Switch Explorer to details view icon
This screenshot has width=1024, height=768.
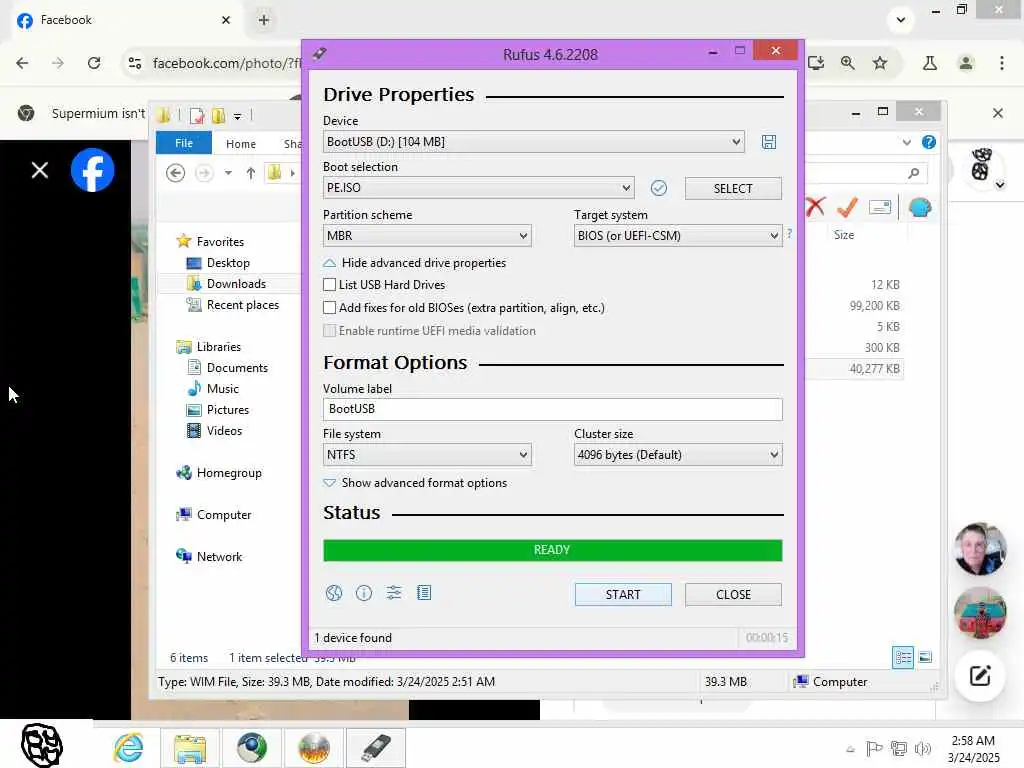tap(903, 657)
